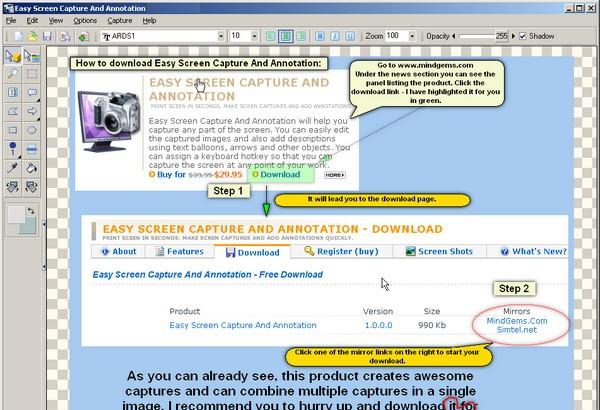Save using the floppy disk icon
The height and width of the screenshot is (410, 600).
(47, 36)
